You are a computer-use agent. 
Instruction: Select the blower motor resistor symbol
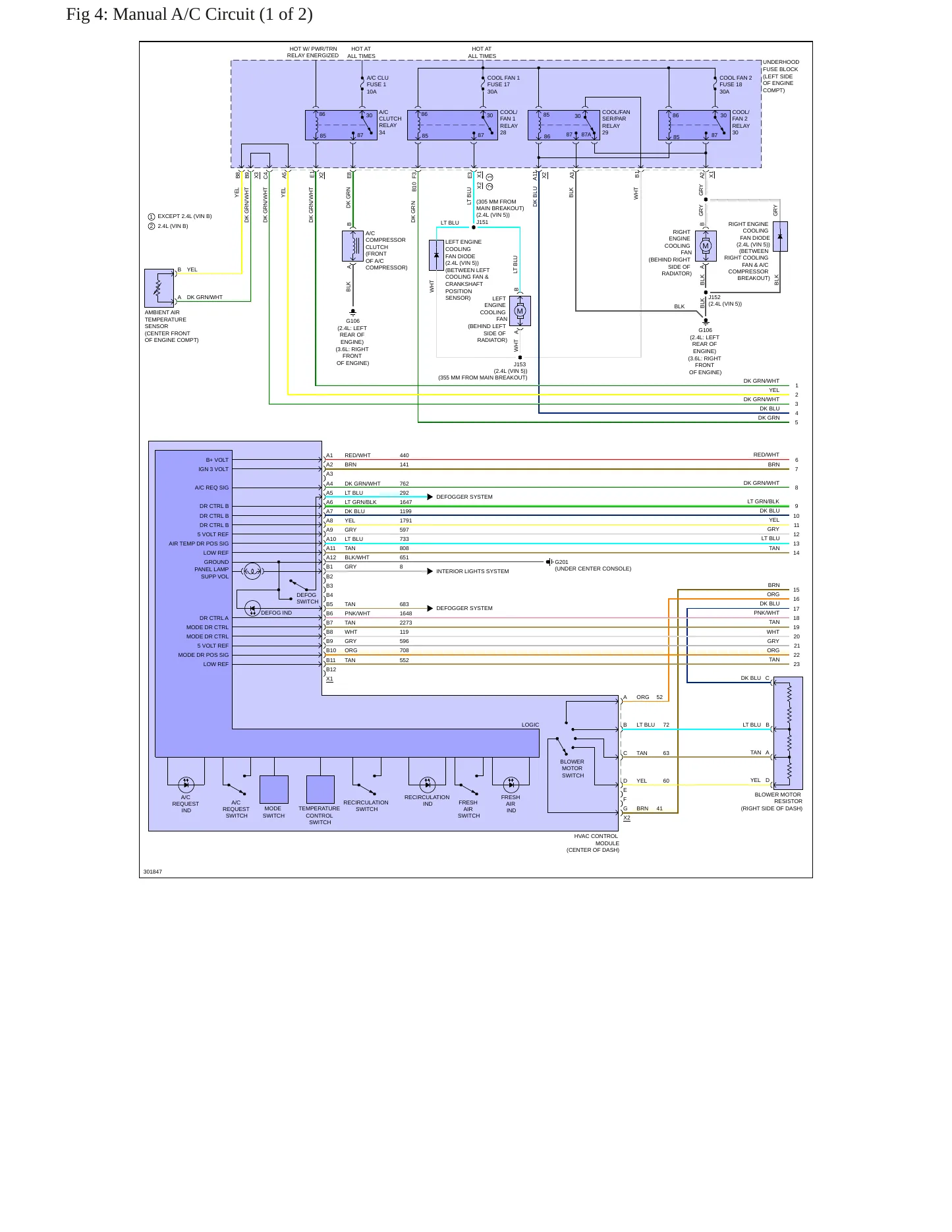[788, 733]
